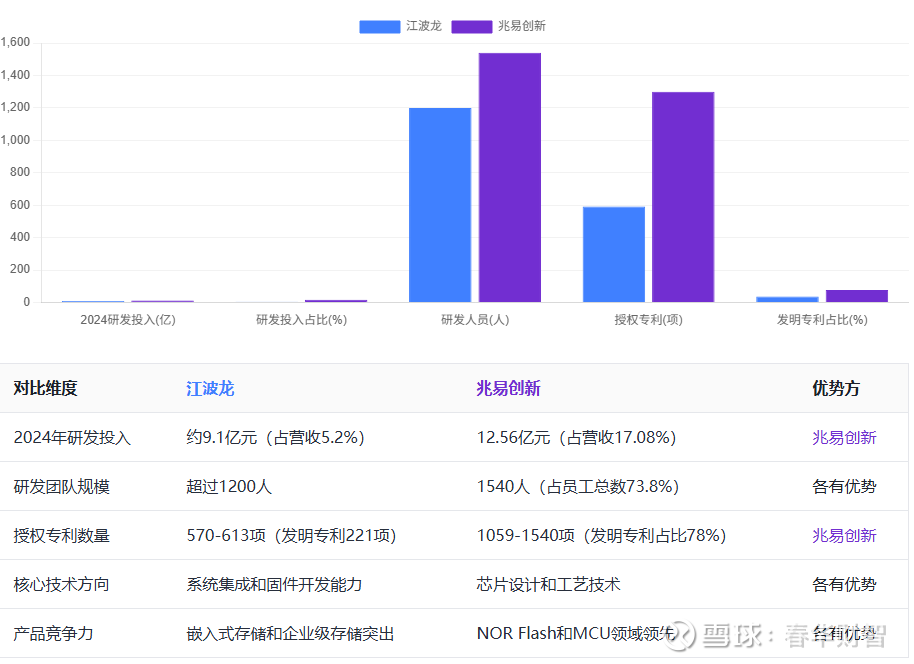Image resolution: width=914 pixels, height=664 pixels.
Task: Toggle the 兆易创新 purple legend swatch
Action: click(472, 26)
